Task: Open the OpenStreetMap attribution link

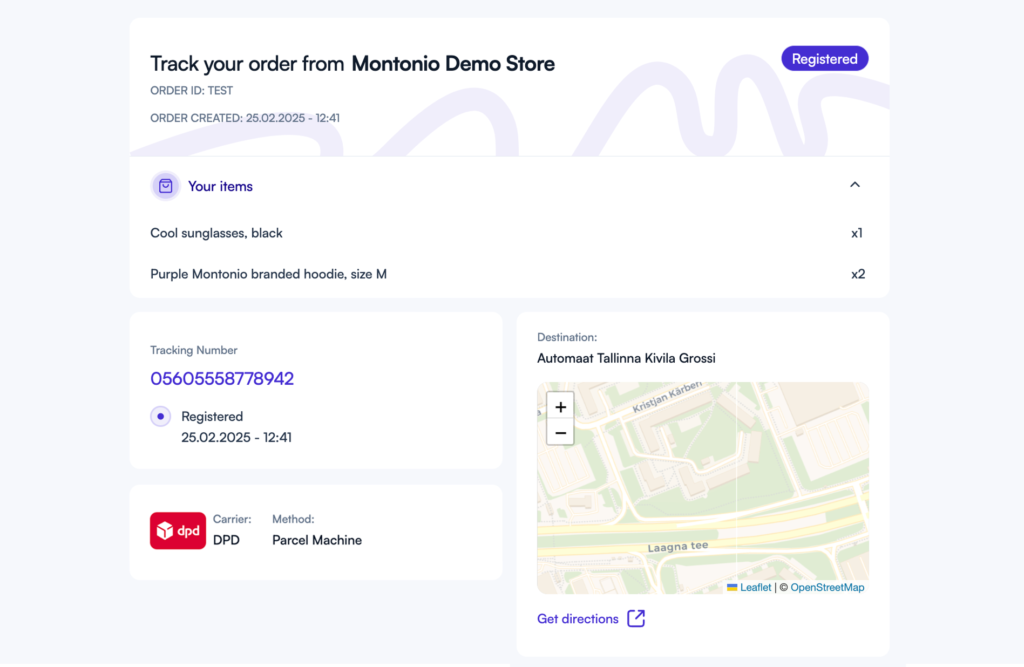Action: click(x=827, y=587)
